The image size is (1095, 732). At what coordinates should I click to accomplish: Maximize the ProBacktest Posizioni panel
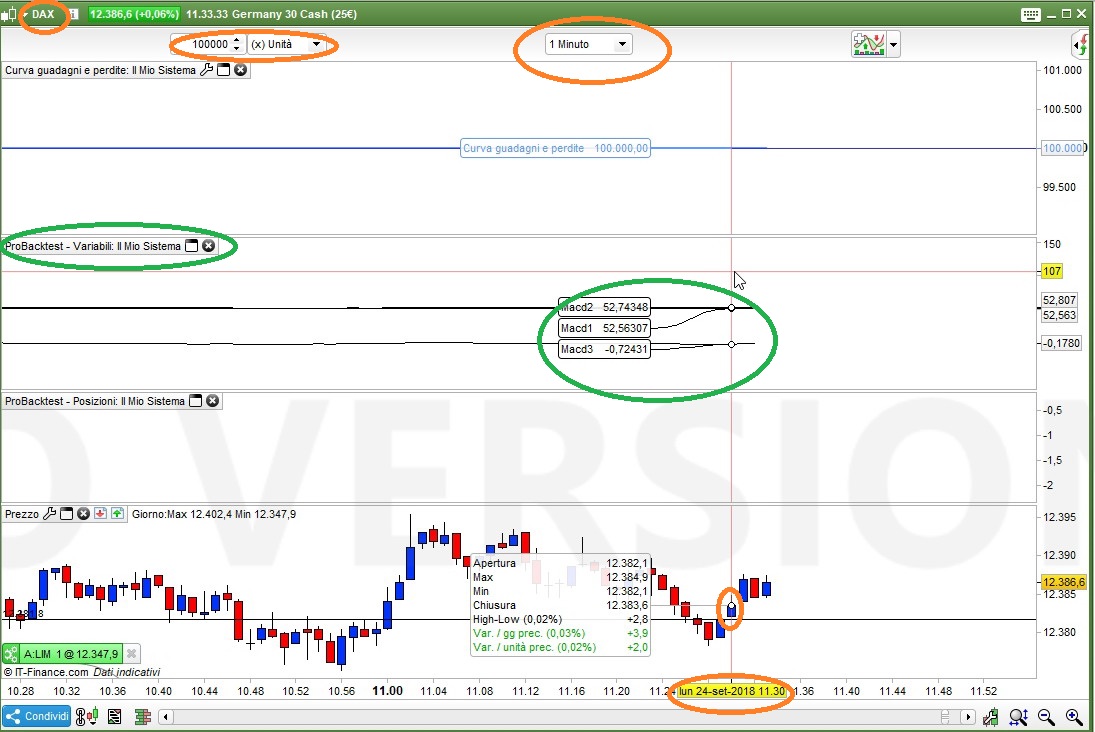(196, 401)
